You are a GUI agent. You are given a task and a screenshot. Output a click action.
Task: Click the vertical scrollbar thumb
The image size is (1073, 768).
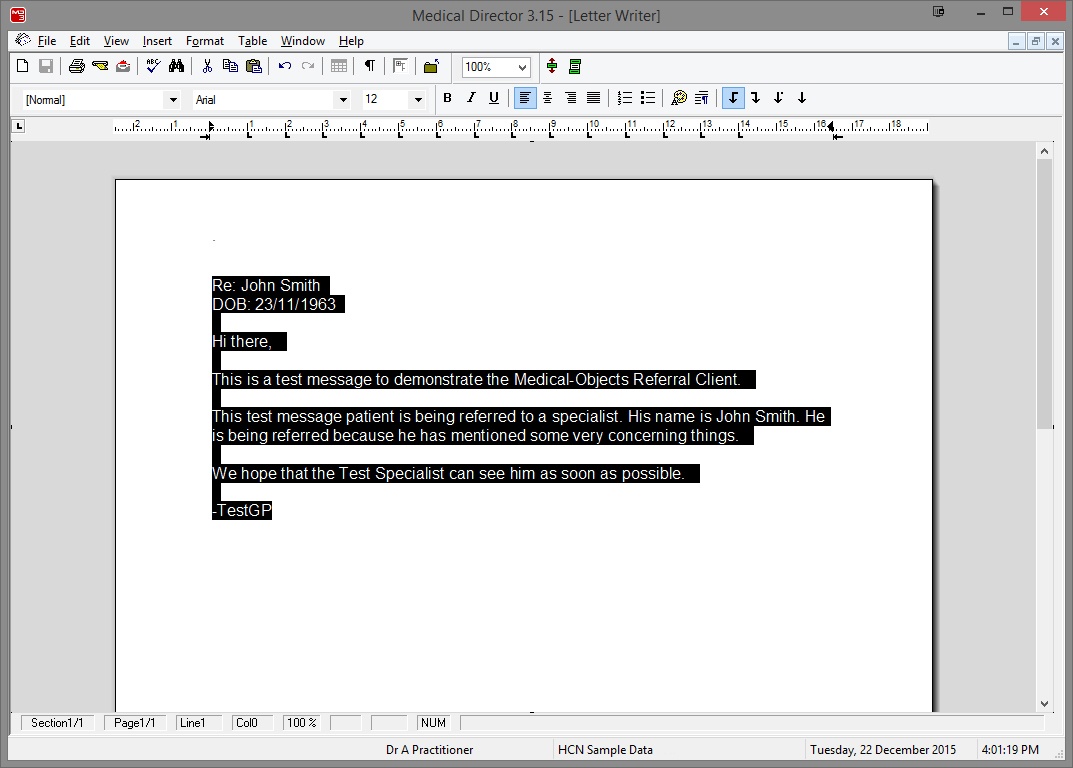click(x=1044, y=294)
